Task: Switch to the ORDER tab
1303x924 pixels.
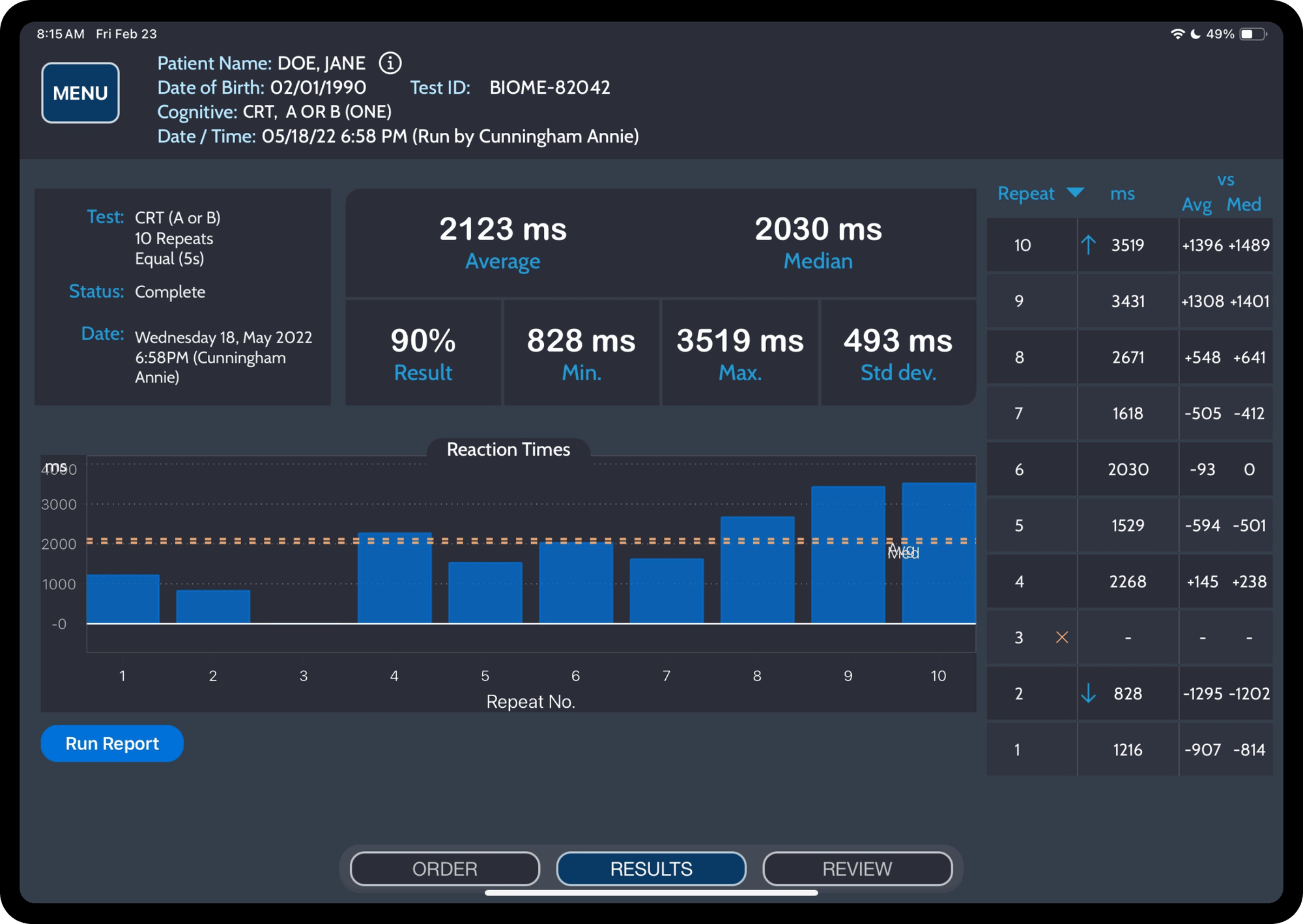Action: tap(445, 869)
